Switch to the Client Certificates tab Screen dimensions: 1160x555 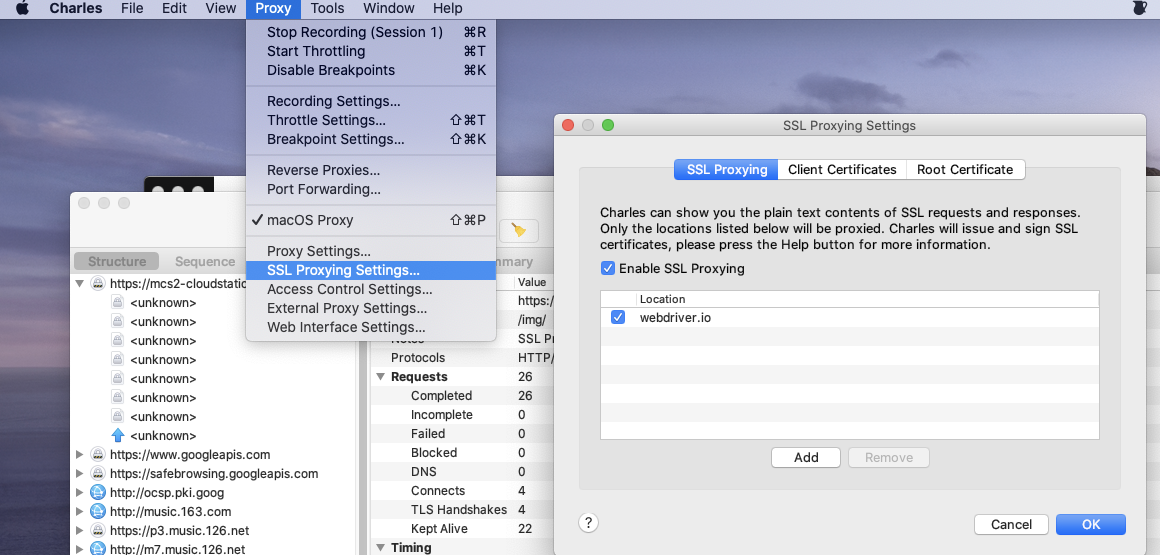[x=842, y=169]
